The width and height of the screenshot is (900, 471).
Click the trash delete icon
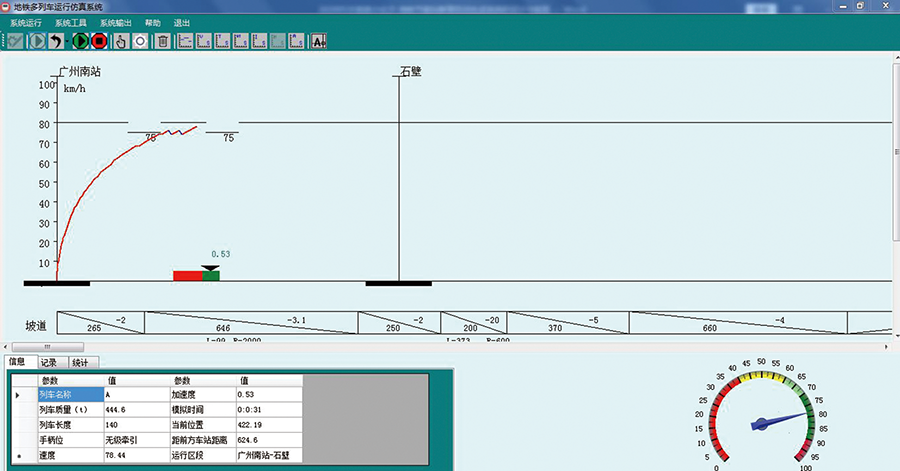(163, 41)
